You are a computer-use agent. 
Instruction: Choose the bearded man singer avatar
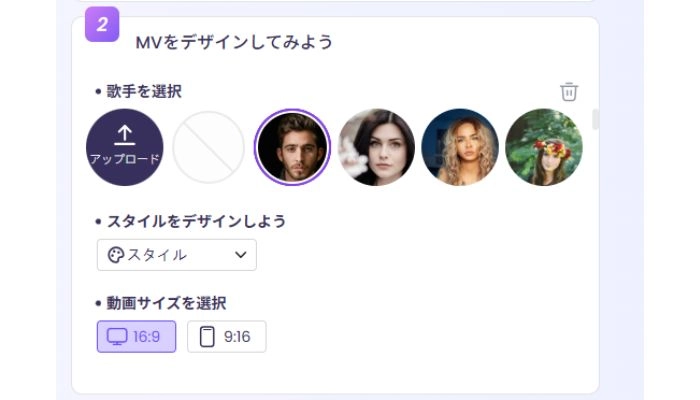coord(292,147)
